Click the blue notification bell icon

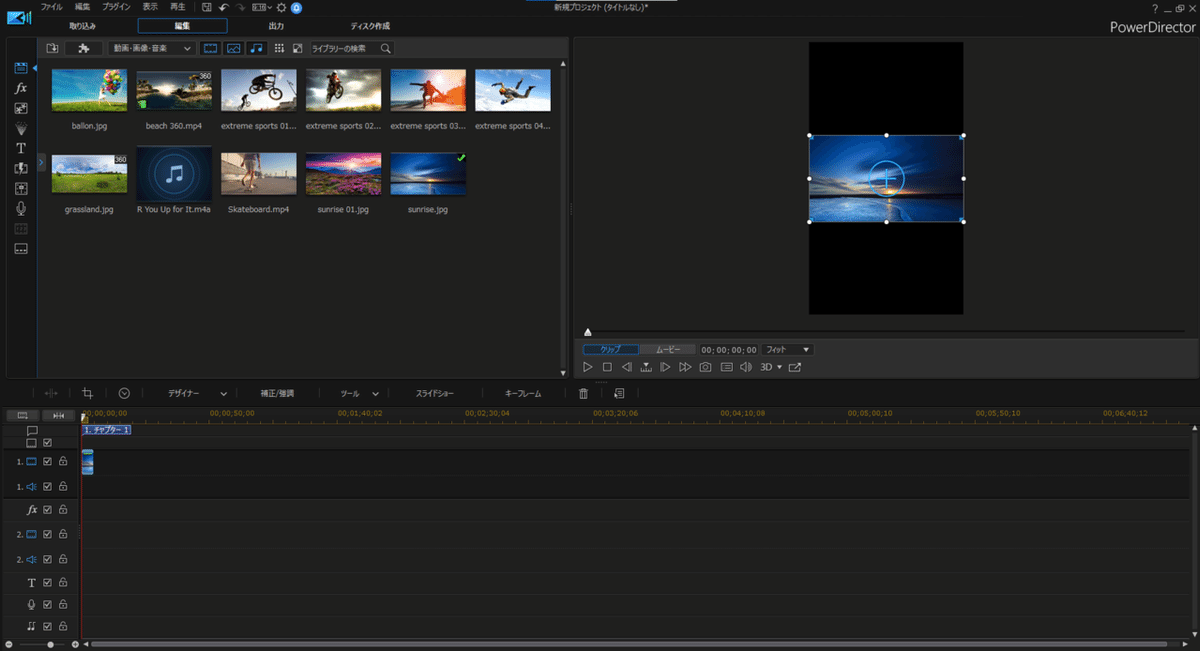pyautogui.click(x=297, y=7)
